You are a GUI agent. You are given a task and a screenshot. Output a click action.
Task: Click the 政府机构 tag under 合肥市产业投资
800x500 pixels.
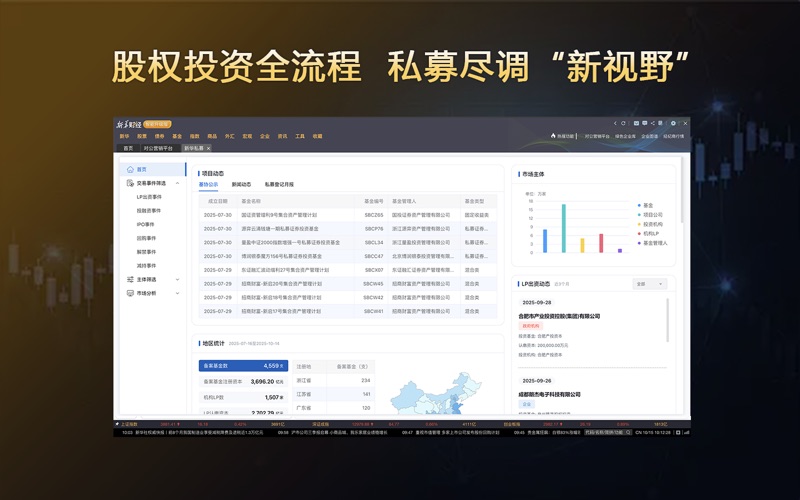click(531, 326)
